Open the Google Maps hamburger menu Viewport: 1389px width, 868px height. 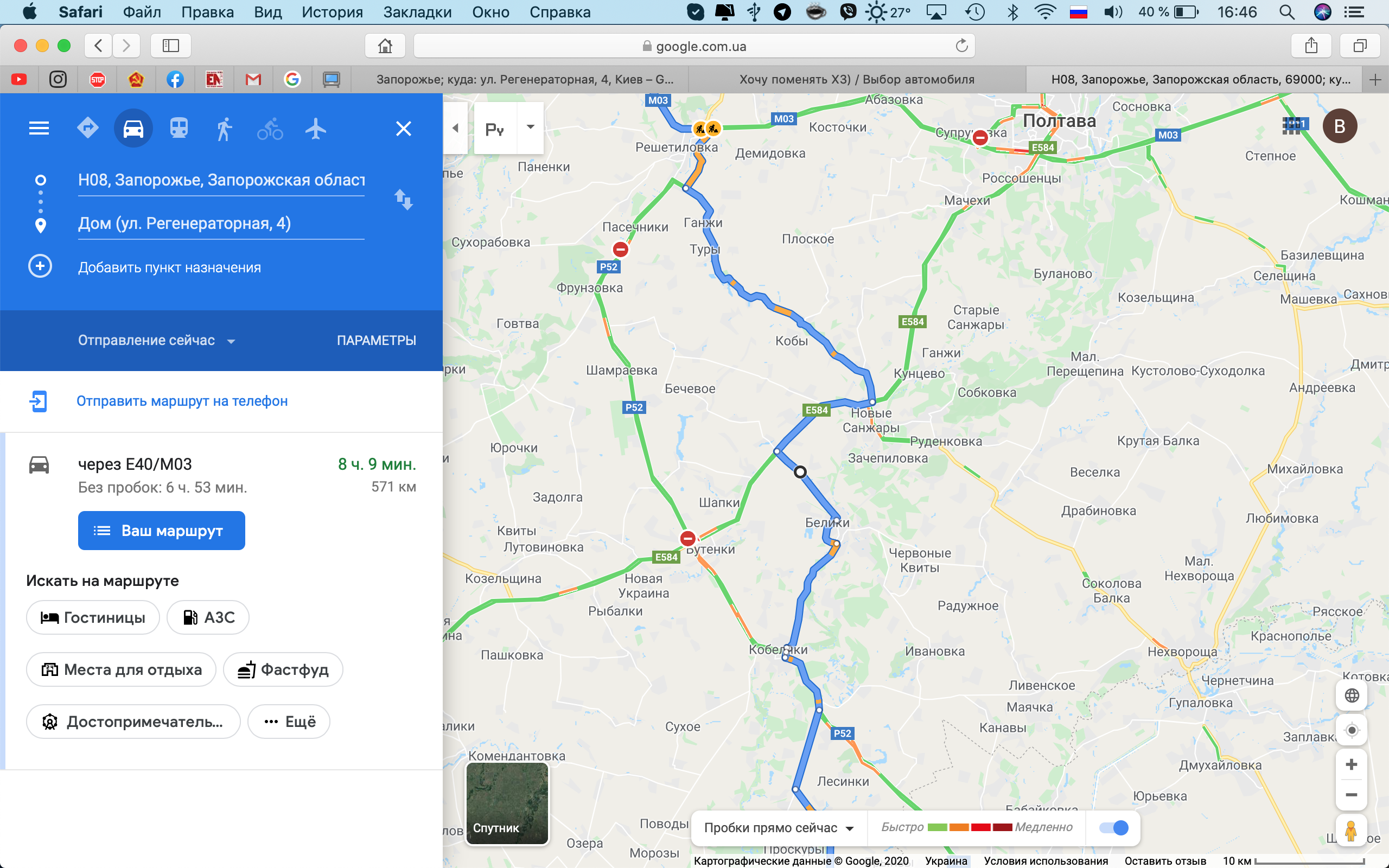(39, 128)
